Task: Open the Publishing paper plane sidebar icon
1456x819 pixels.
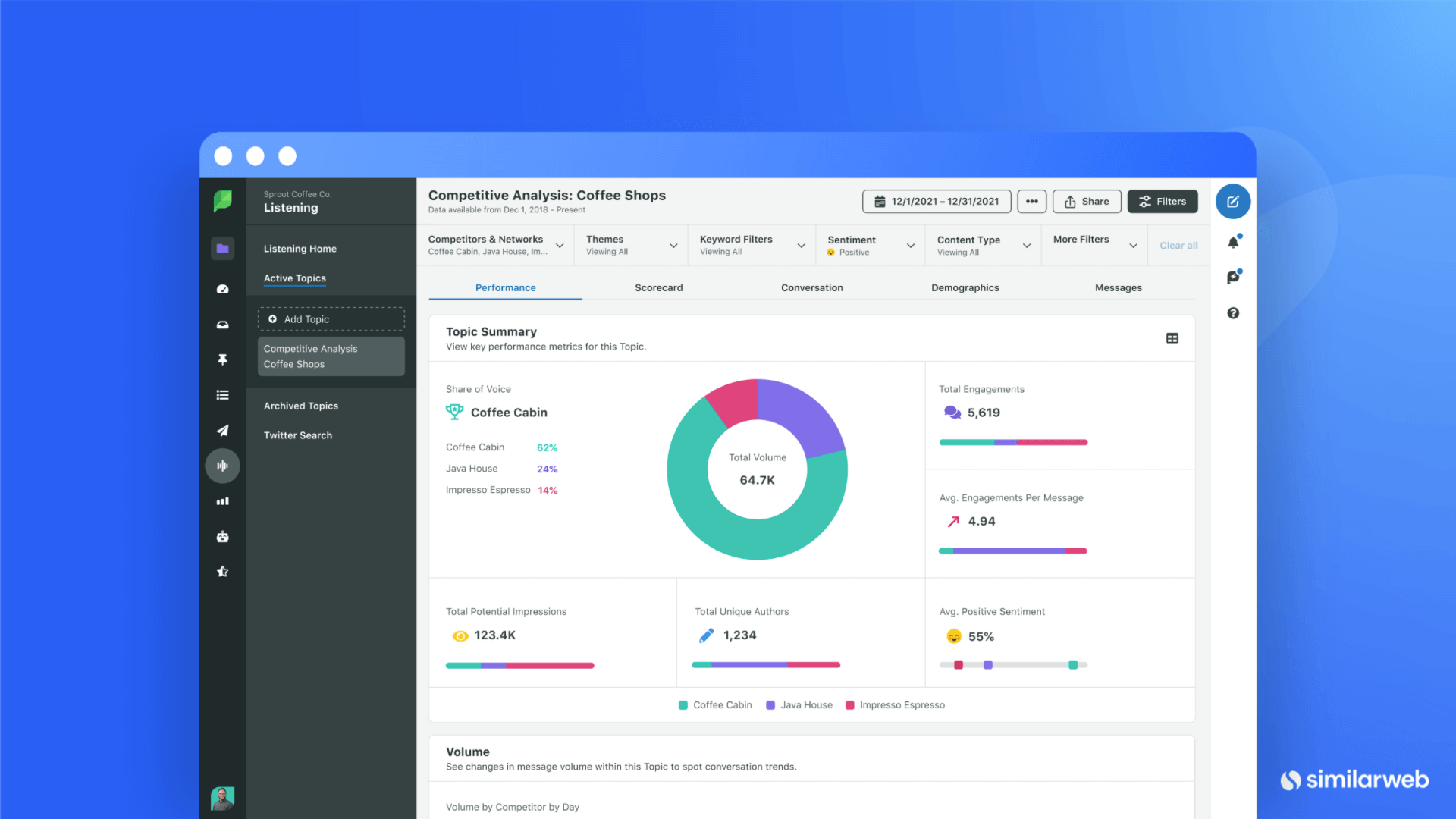Action: (x=222, y=431)
